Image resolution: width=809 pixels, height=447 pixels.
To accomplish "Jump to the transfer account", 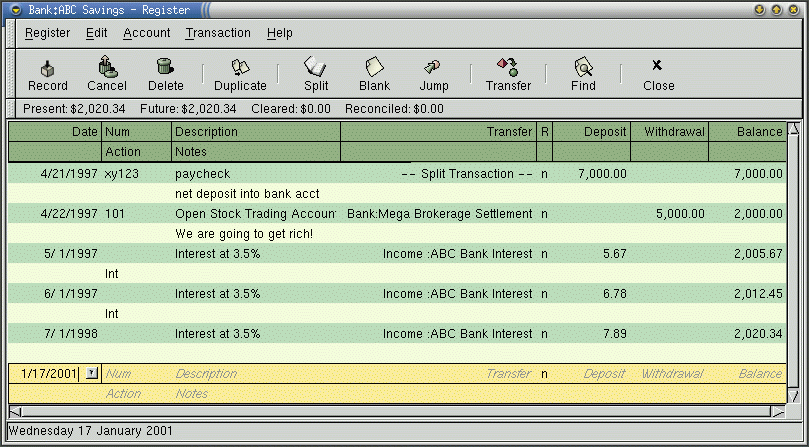I will [433, 68].
